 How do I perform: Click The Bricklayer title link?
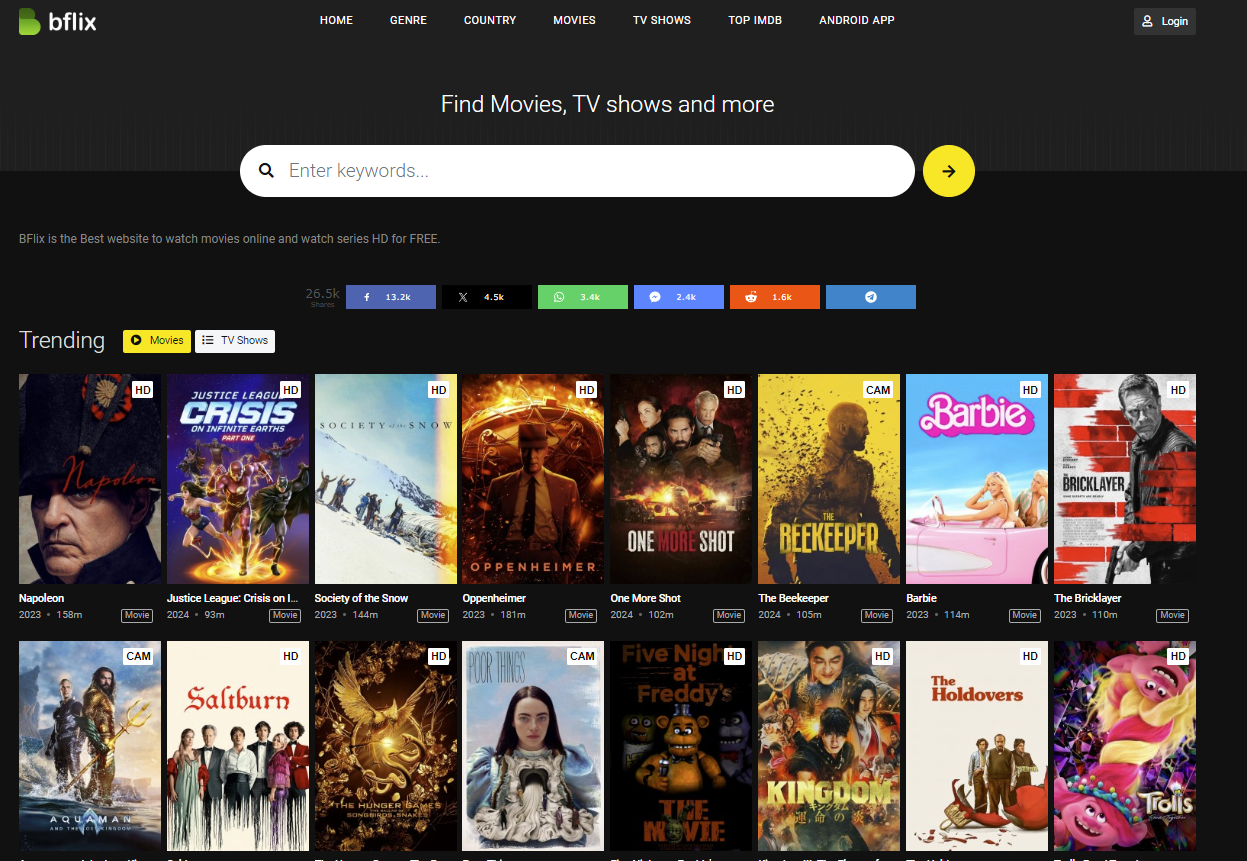coord(1088,598)
